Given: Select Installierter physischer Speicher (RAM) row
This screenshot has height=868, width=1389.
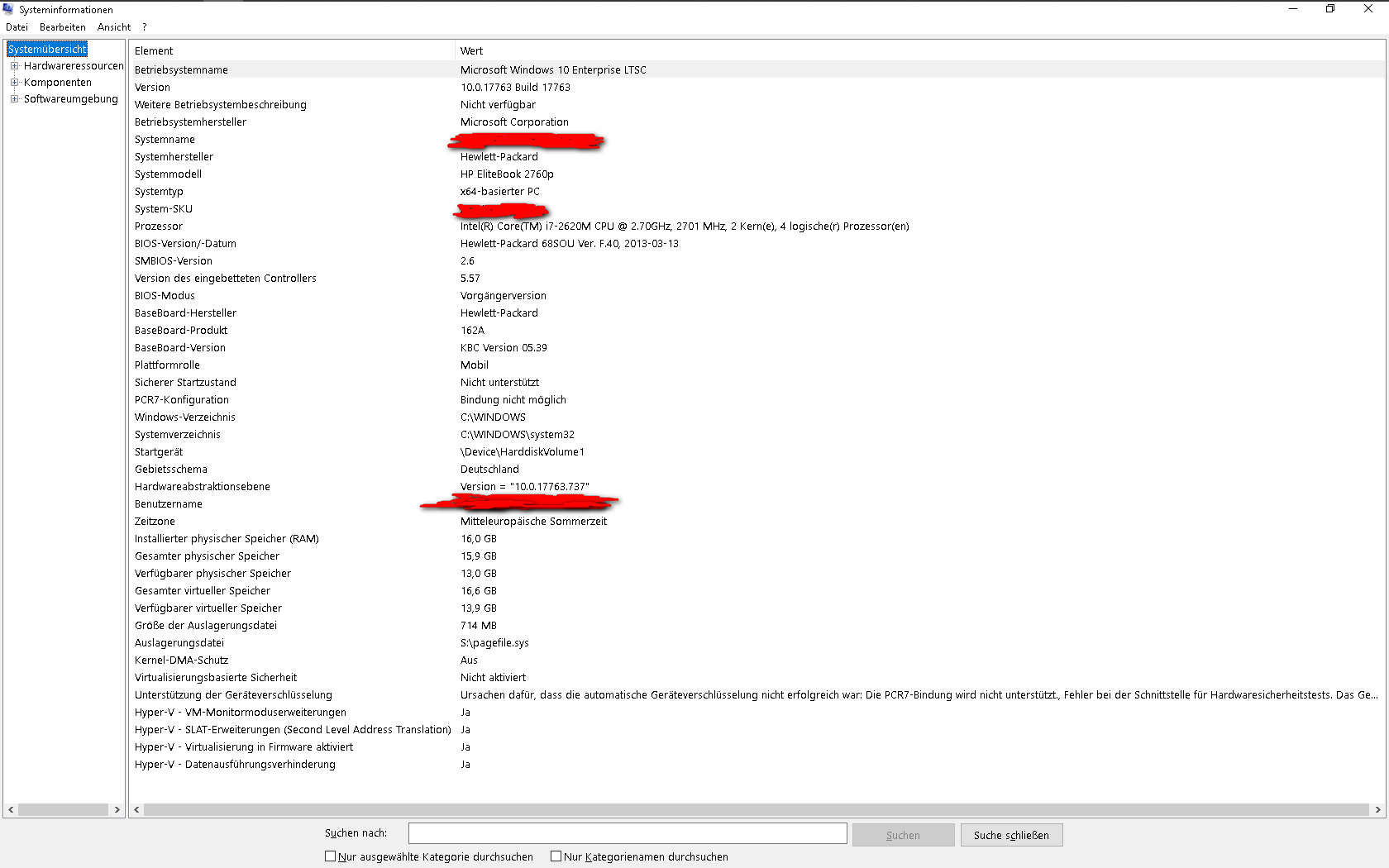Looking at the screenshot, I should click(x=757, y=539).
